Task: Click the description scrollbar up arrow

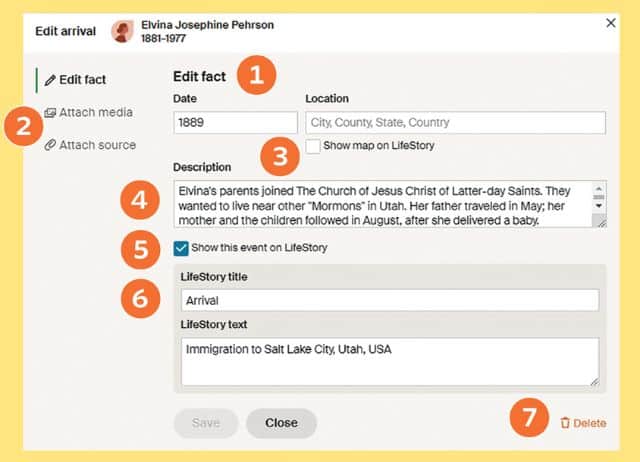Action: click(599, 189)
